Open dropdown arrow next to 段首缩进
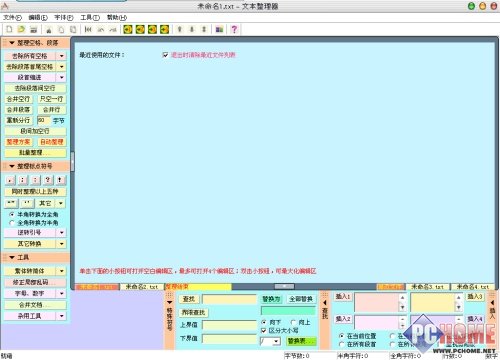Image resolution: width=500 pixels, height=360 pixels. point(62,77)
